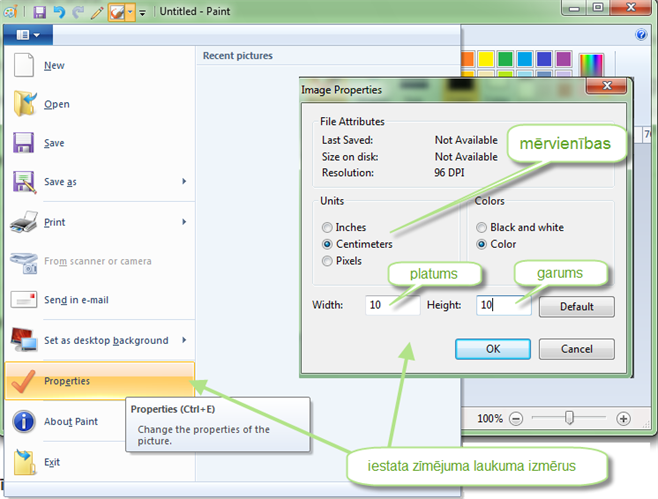Click the Default button
This screenshot has width=658, height=499.
(x=576, y=307)
